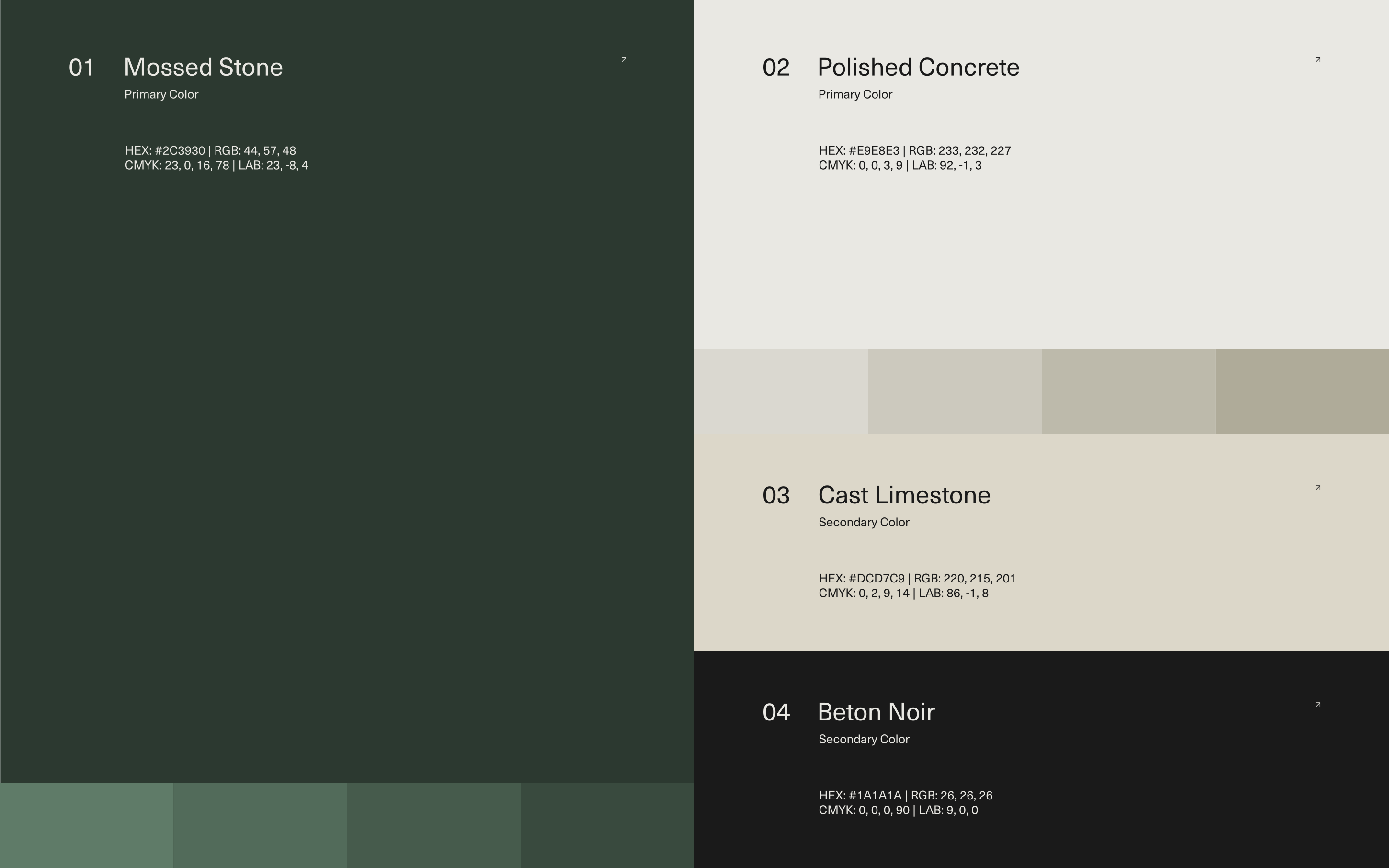Click the HEX #1A1A1A color values text
This screenshot has width=1389, height=868.
pos(905,802)
